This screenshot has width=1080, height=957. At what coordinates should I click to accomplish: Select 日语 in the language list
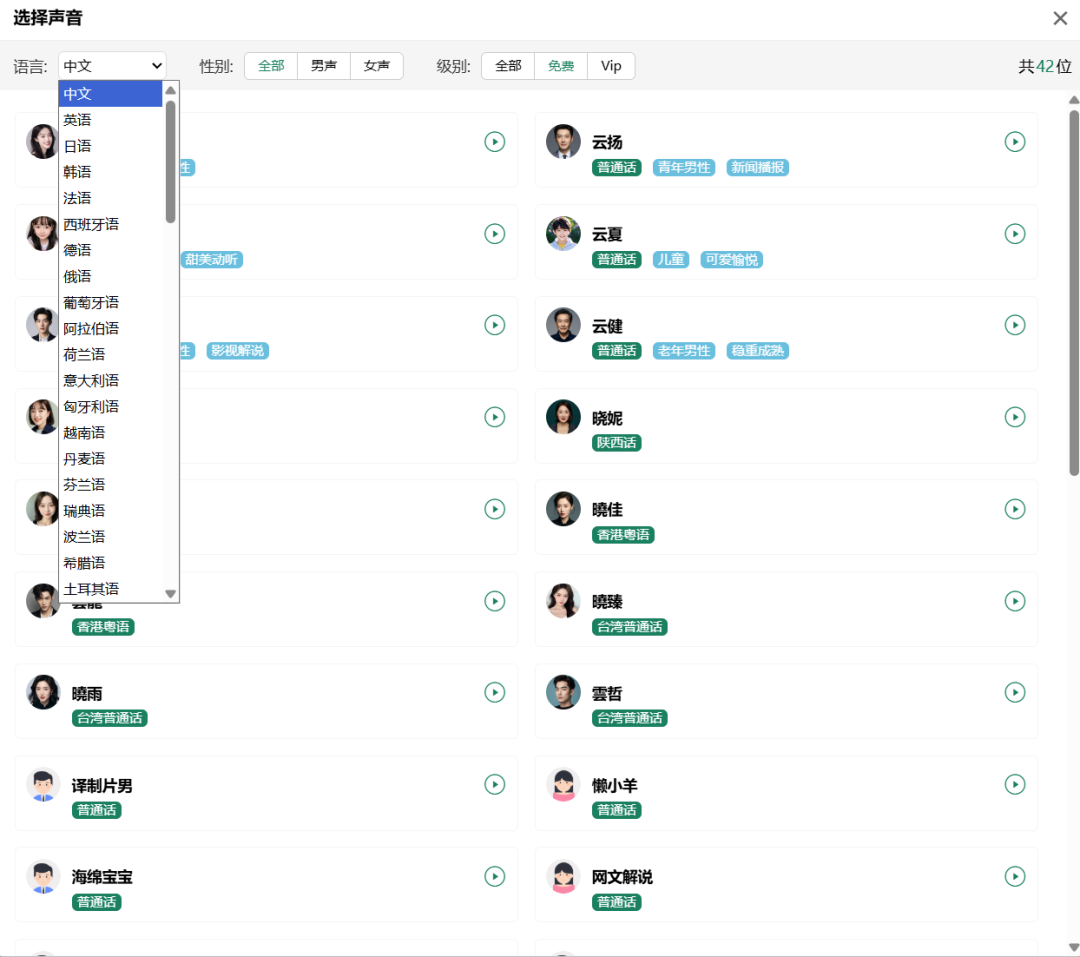click(111, 146)
